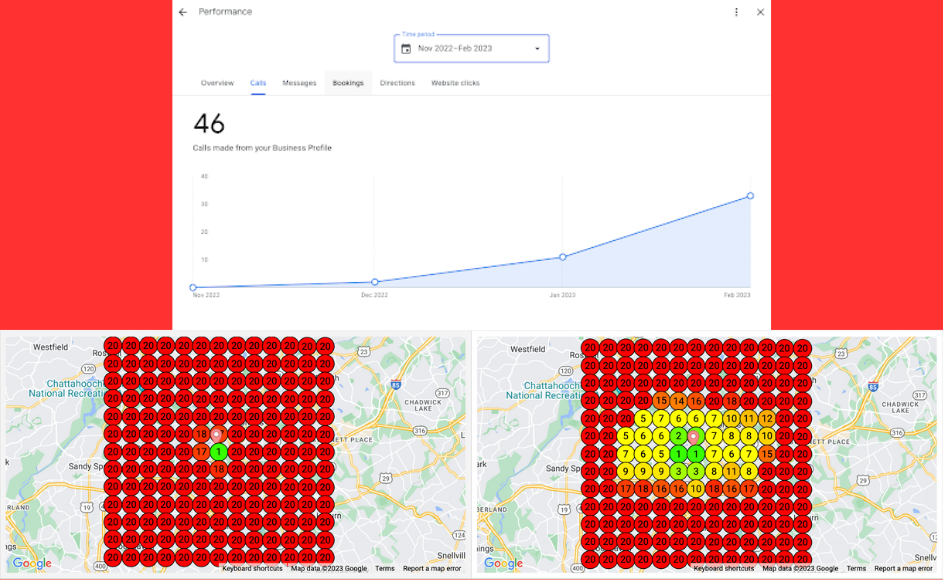
Task: Select the Calls tab
Action: coord(258,83)
